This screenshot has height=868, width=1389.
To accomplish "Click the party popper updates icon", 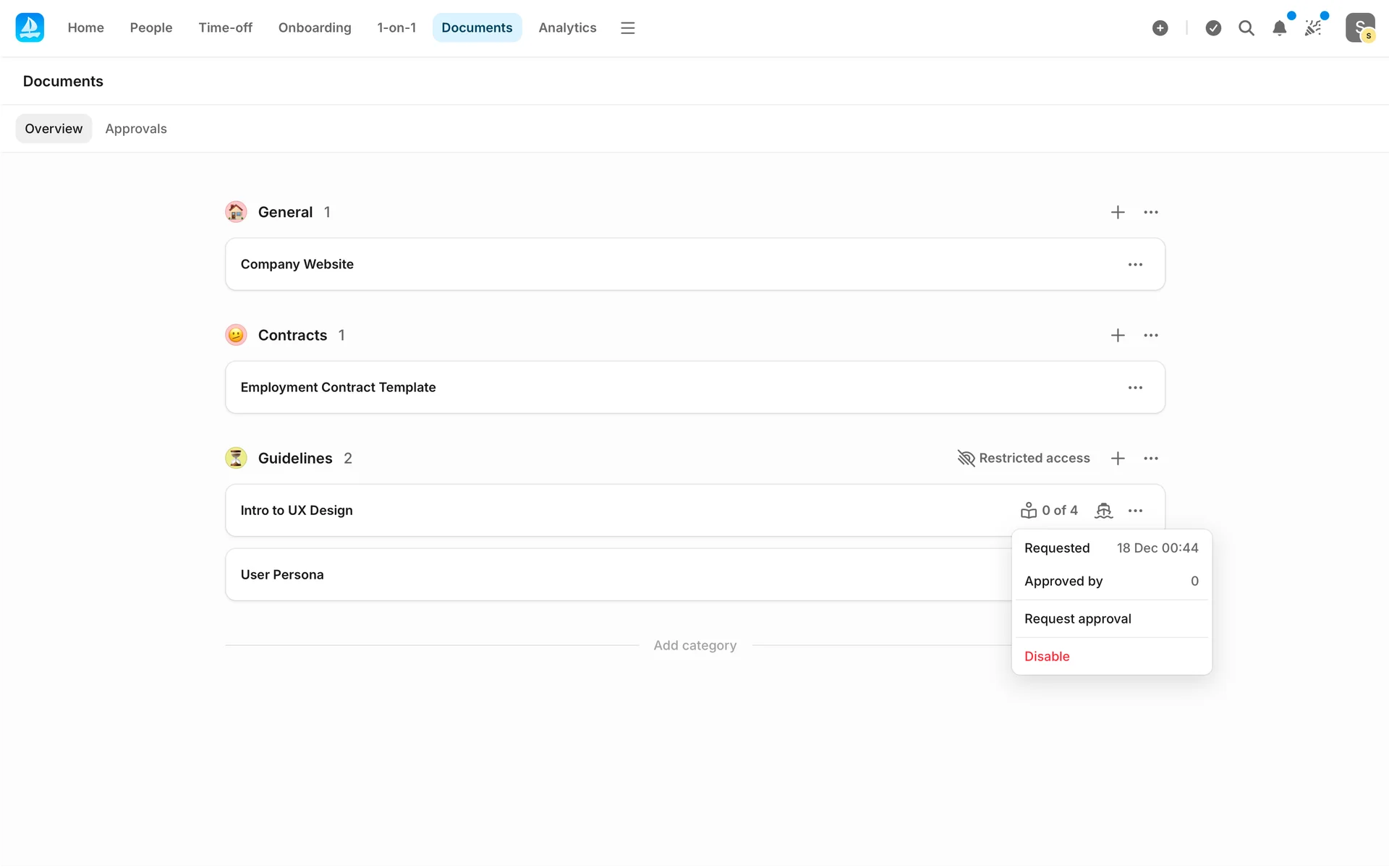I will pyautogui.click(x=1313, y=27).
